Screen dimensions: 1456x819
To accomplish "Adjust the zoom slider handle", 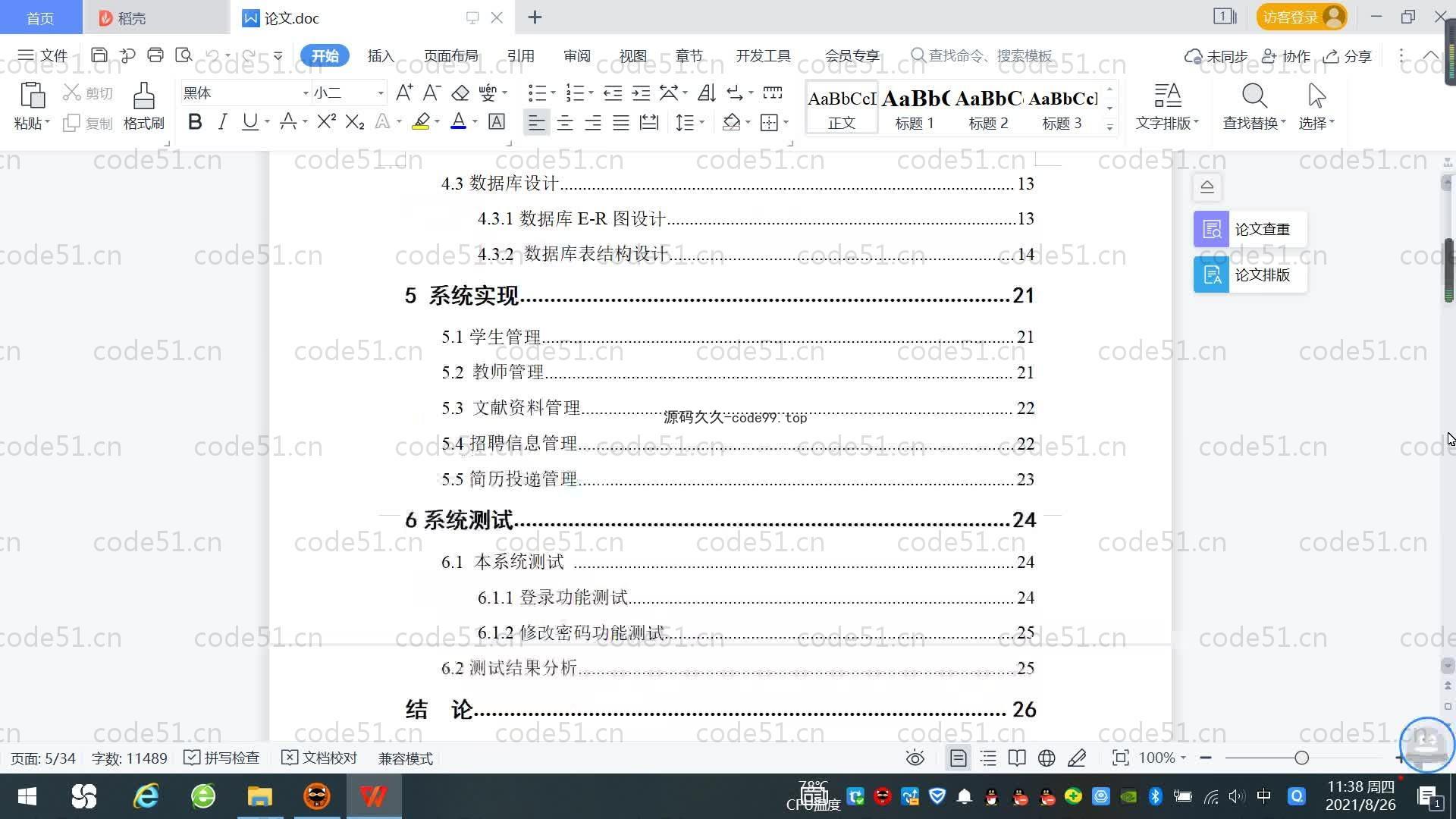I will click(x=1302, y=758).
